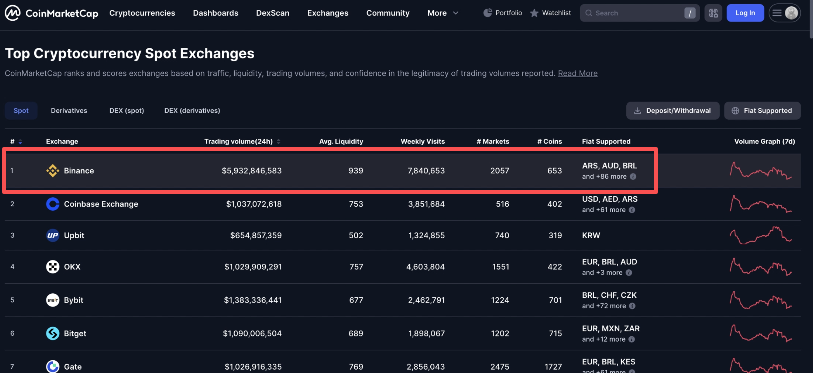This screenshot has height=373, width=813.
Task: Open the OKX logo icon
Action: pos(52,267)
